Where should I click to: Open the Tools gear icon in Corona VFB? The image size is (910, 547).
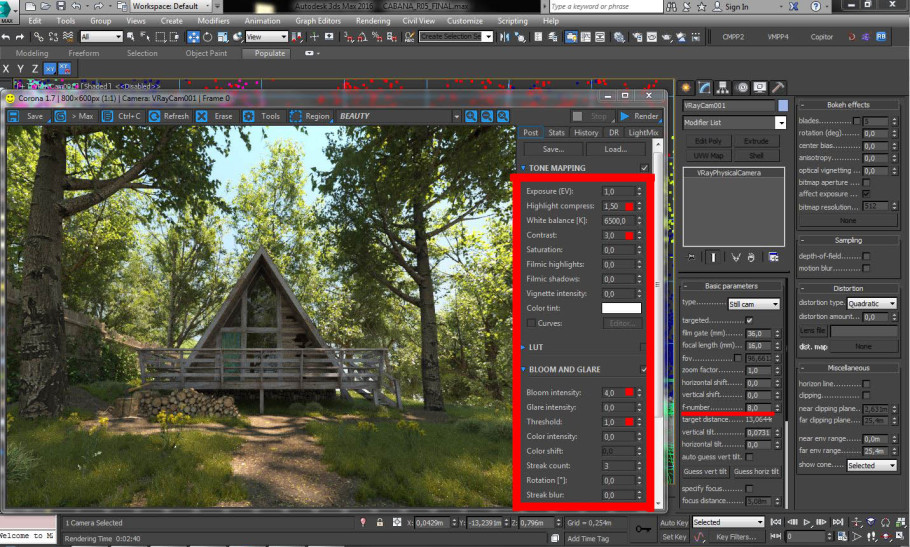point(248,116)
